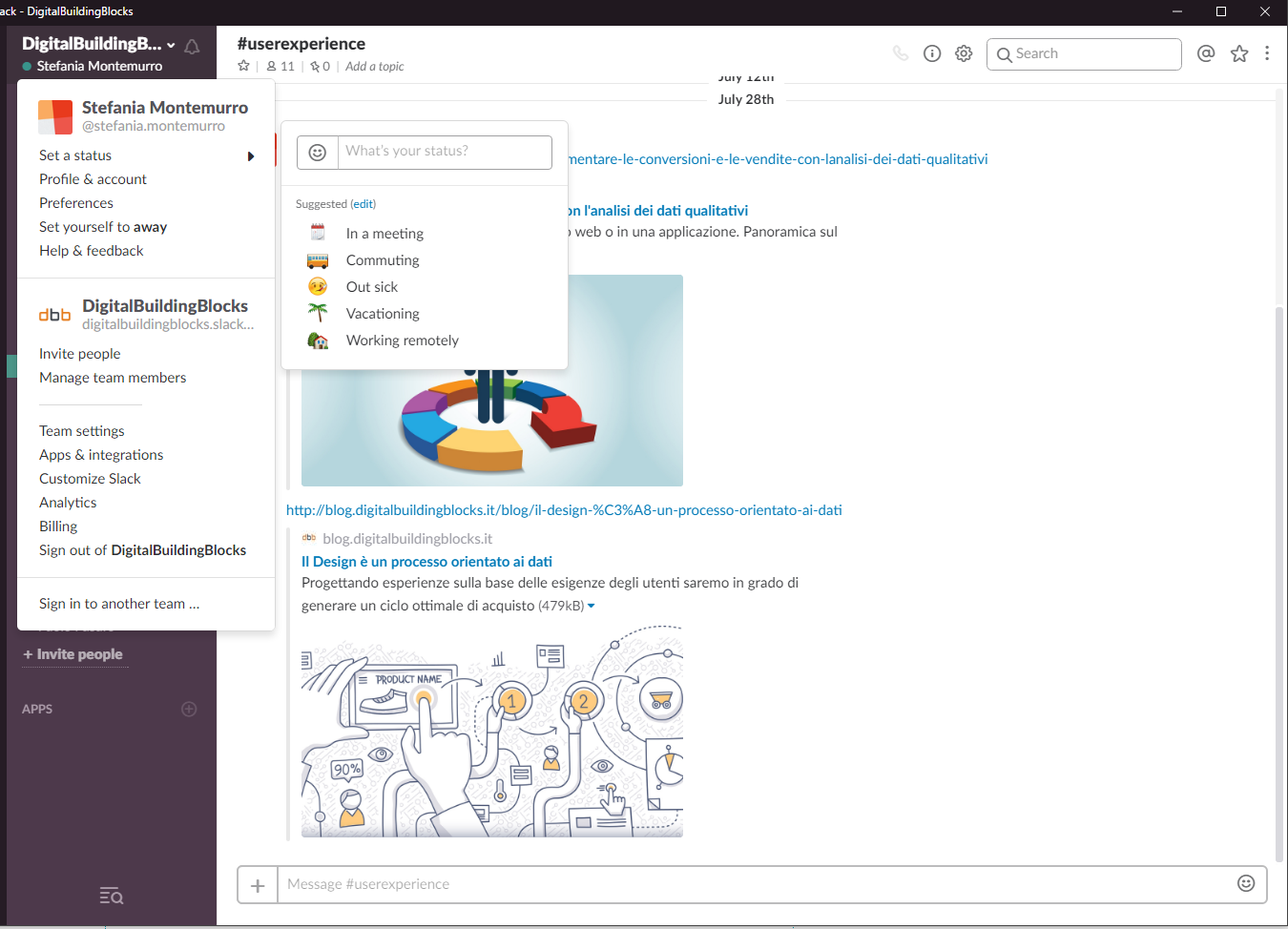Pick a status emoji smiley

(318, 153)
